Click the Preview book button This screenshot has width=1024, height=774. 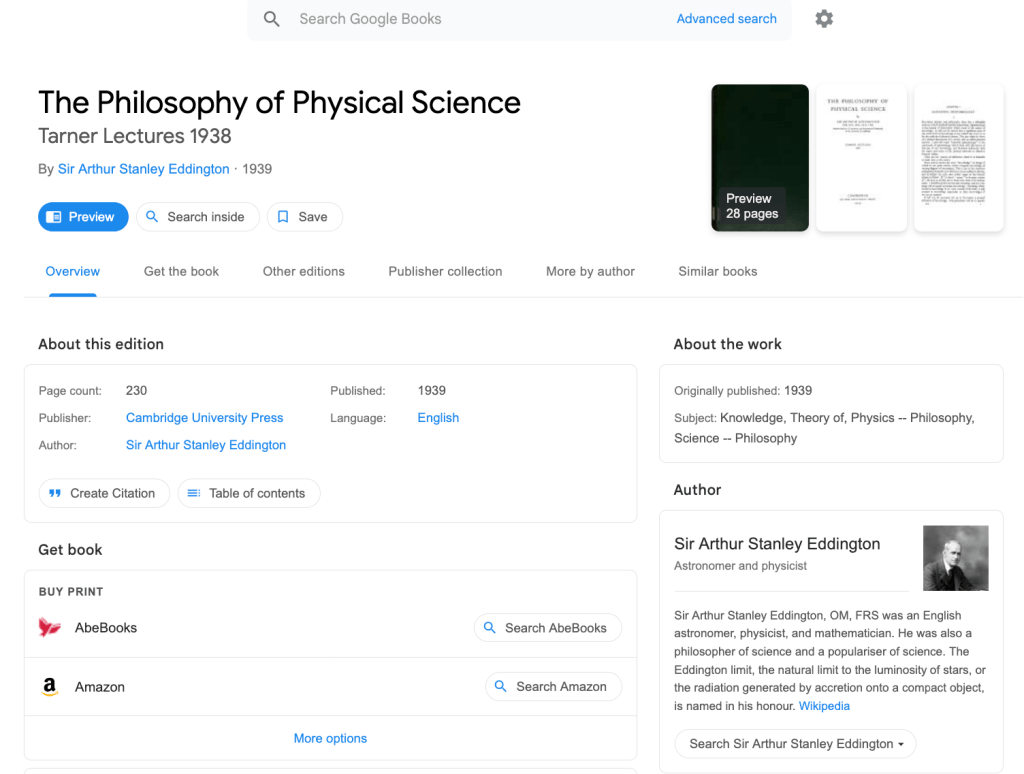pos(83,217)
